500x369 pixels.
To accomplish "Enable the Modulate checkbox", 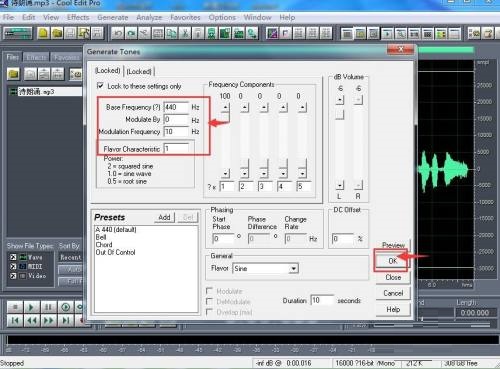I will point(210,291).
